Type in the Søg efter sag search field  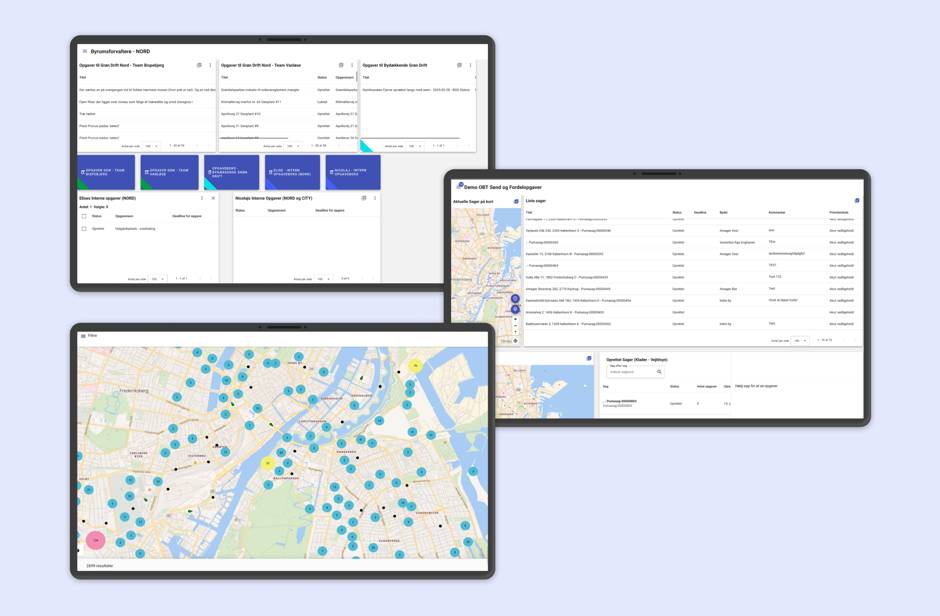click(x=630, y=372)
